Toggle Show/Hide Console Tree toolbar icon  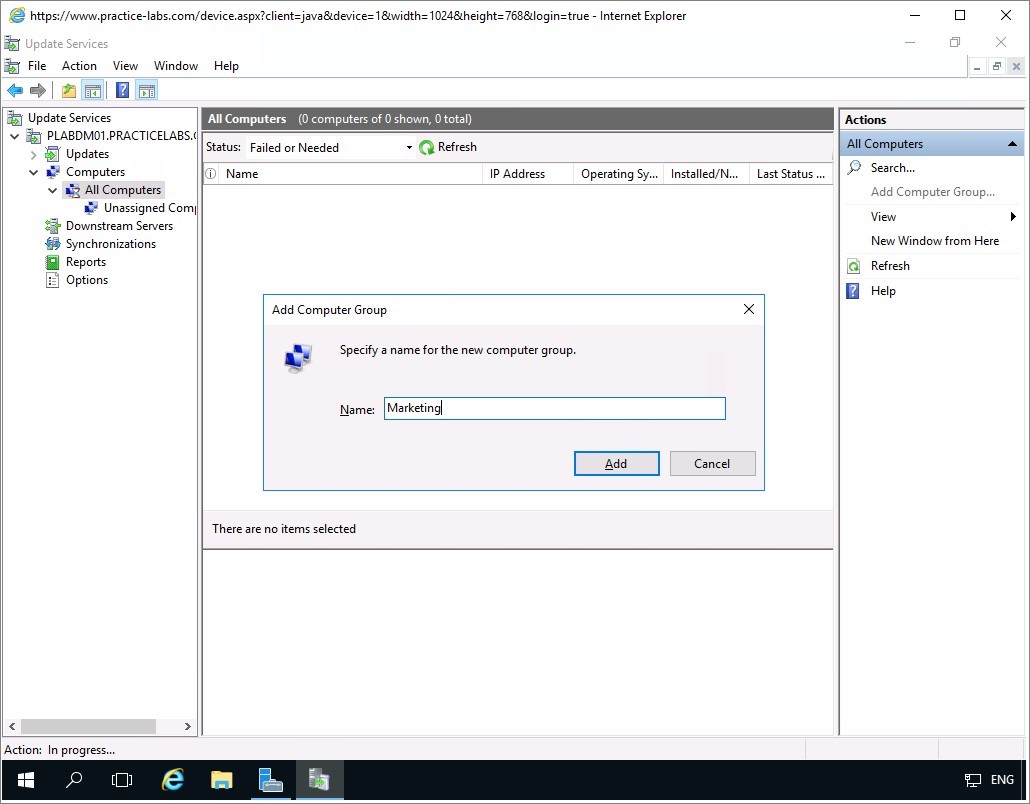93,91
